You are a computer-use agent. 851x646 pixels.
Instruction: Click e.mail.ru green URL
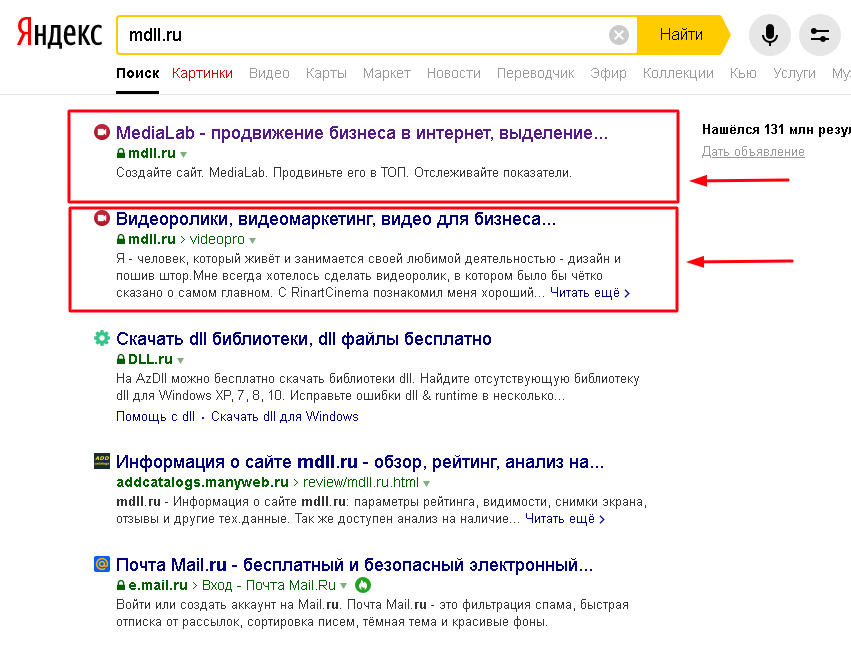tap(158, 585)
